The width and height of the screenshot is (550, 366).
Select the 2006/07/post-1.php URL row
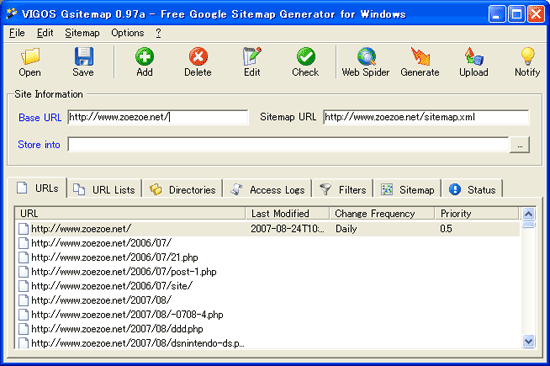(268, 272)
